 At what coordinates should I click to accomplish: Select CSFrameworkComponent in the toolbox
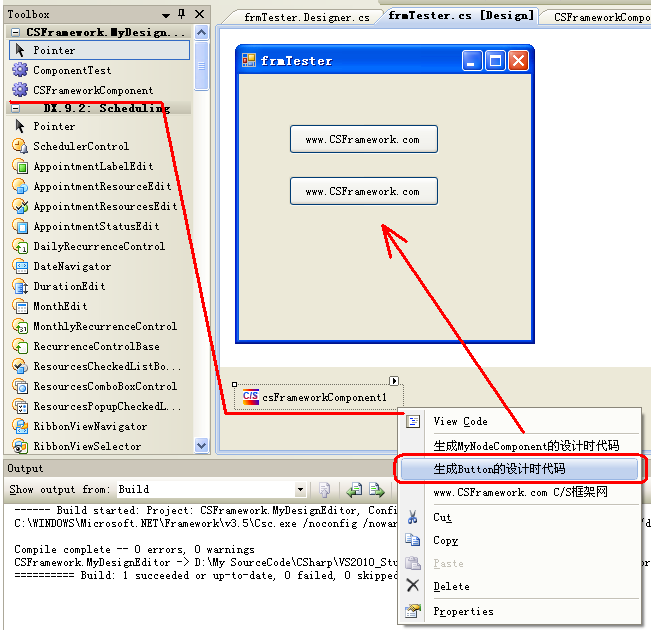coord(92,90)
